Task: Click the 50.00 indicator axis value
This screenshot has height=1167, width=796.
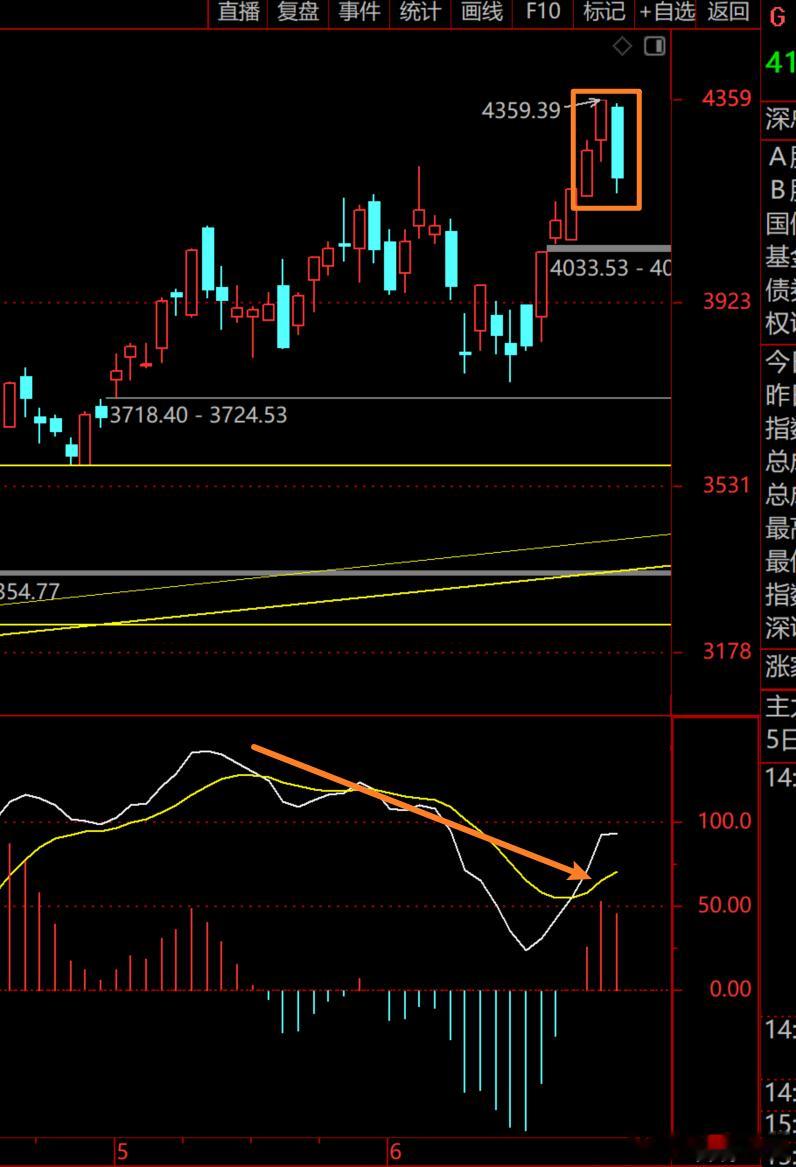Action: point(724,905)
